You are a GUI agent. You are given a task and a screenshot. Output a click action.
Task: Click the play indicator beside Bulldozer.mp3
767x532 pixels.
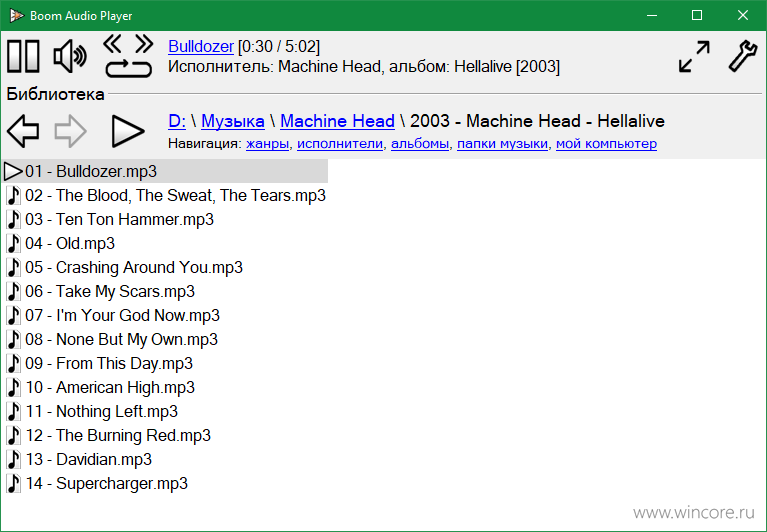point(13,172)
